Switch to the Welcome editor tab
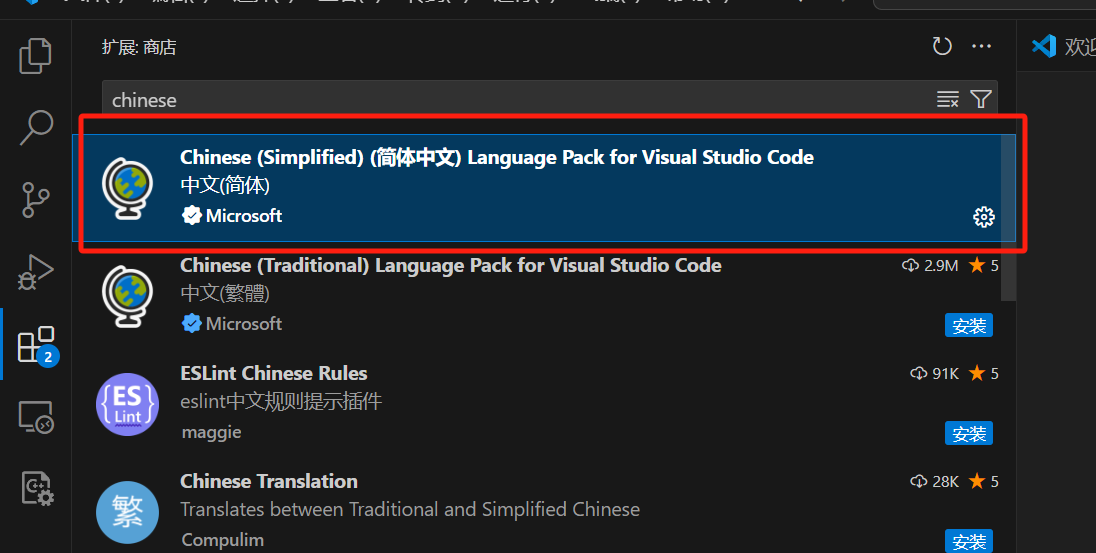The width and height of the screenshot is (1096, 553). pos(1062,46)
